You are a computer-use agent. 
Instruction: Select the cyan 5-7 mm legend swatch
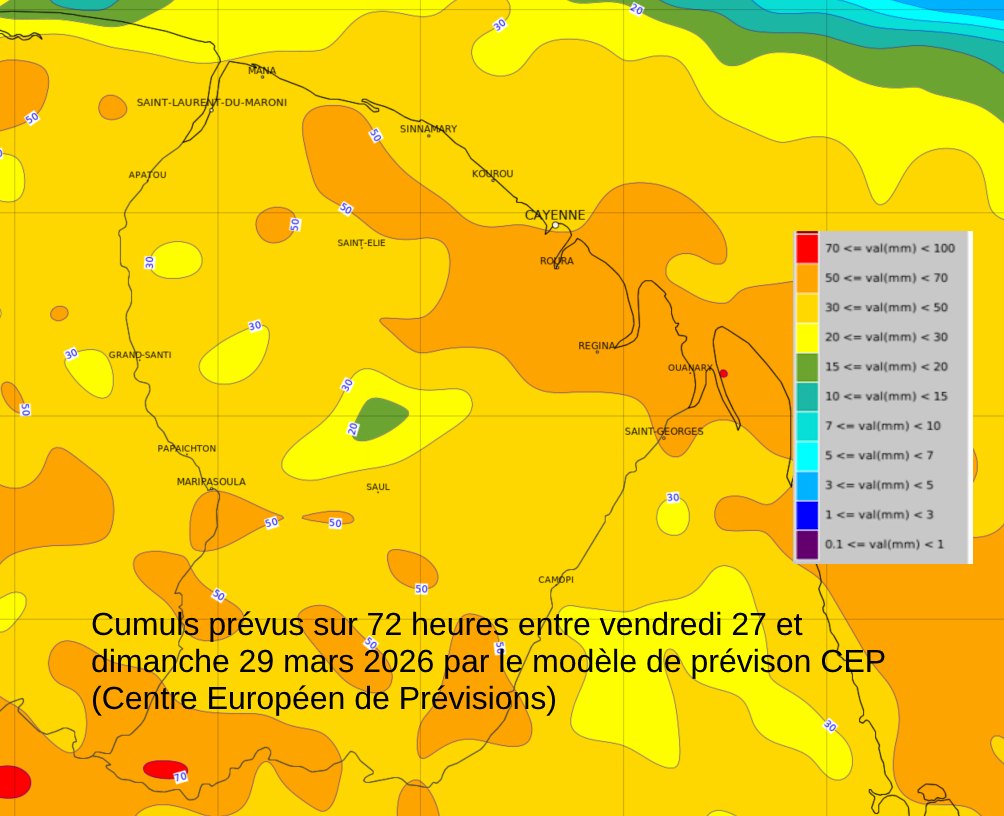[807, 456]
